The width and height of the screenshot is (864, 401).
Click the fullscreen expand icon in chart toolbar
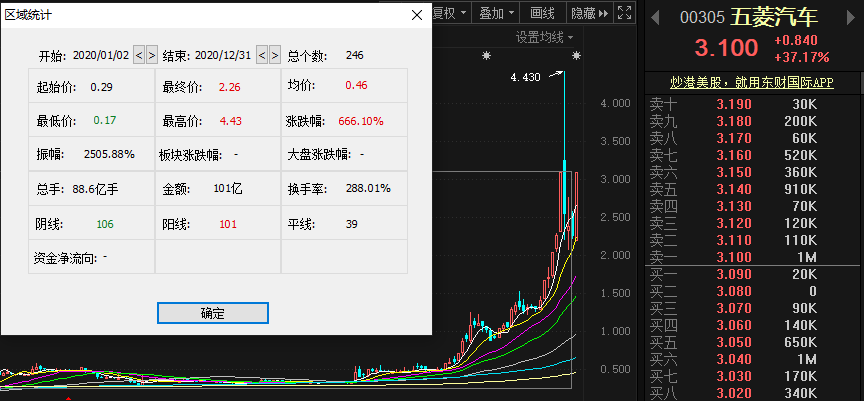624,13
